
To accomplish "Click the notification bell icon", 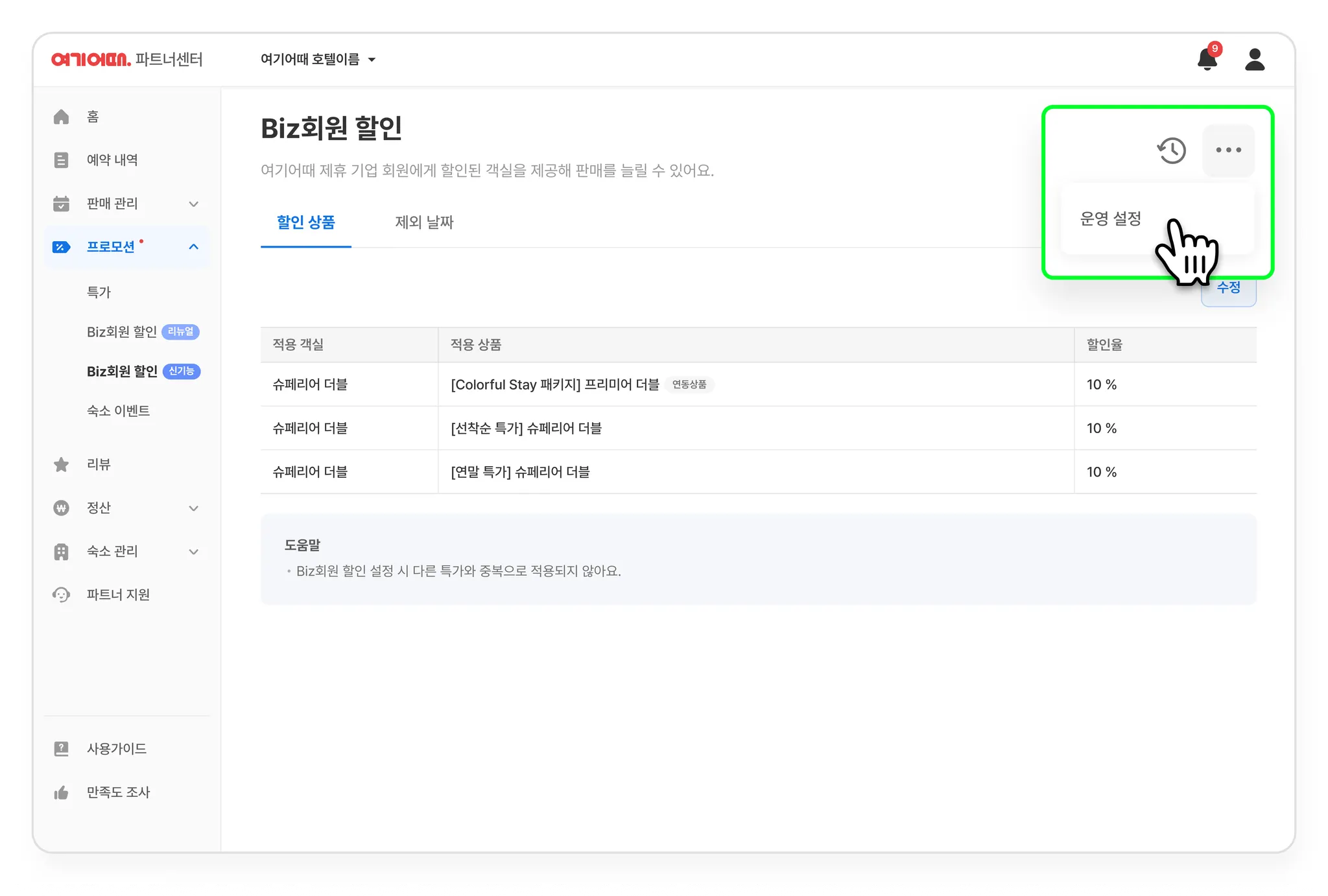I will point(1206,59).
